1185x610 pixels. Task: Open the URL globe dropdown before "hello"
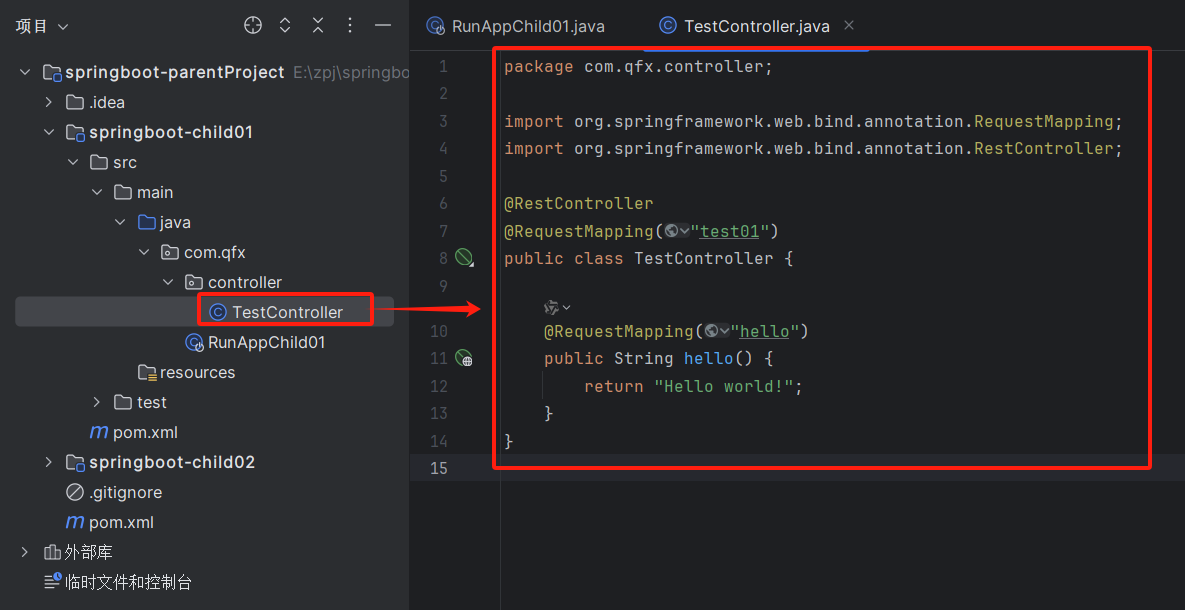point(716,331)
